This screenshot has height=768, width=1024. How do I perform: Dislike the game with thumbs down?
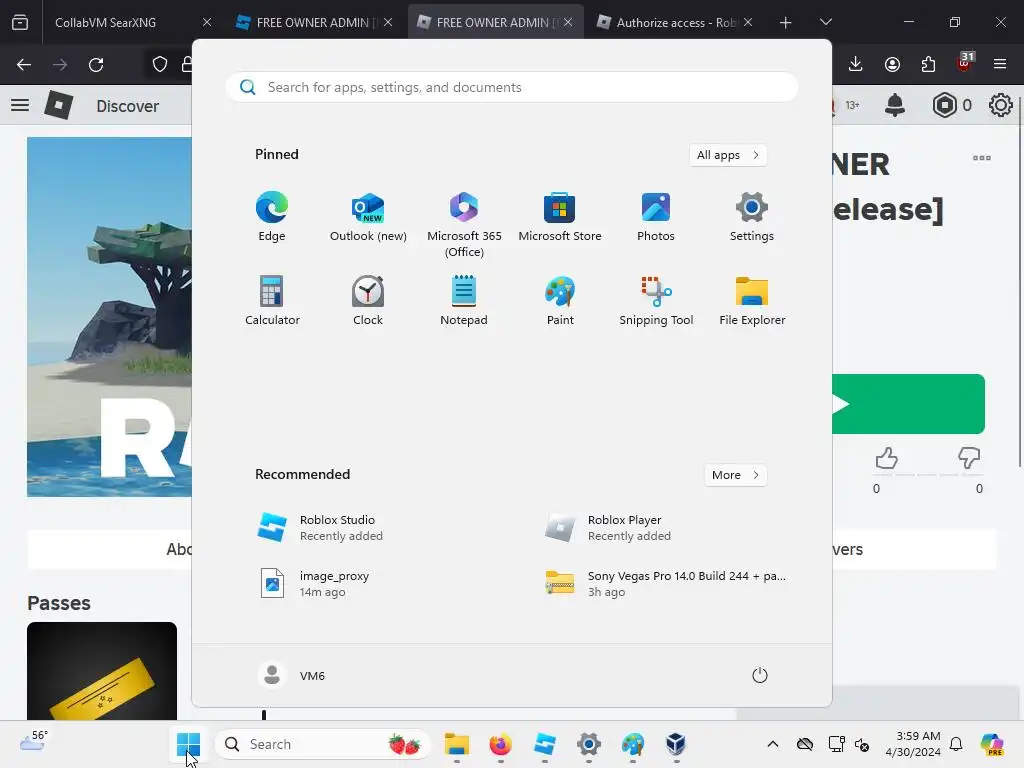pyautogui.click(x=969, y=458)
